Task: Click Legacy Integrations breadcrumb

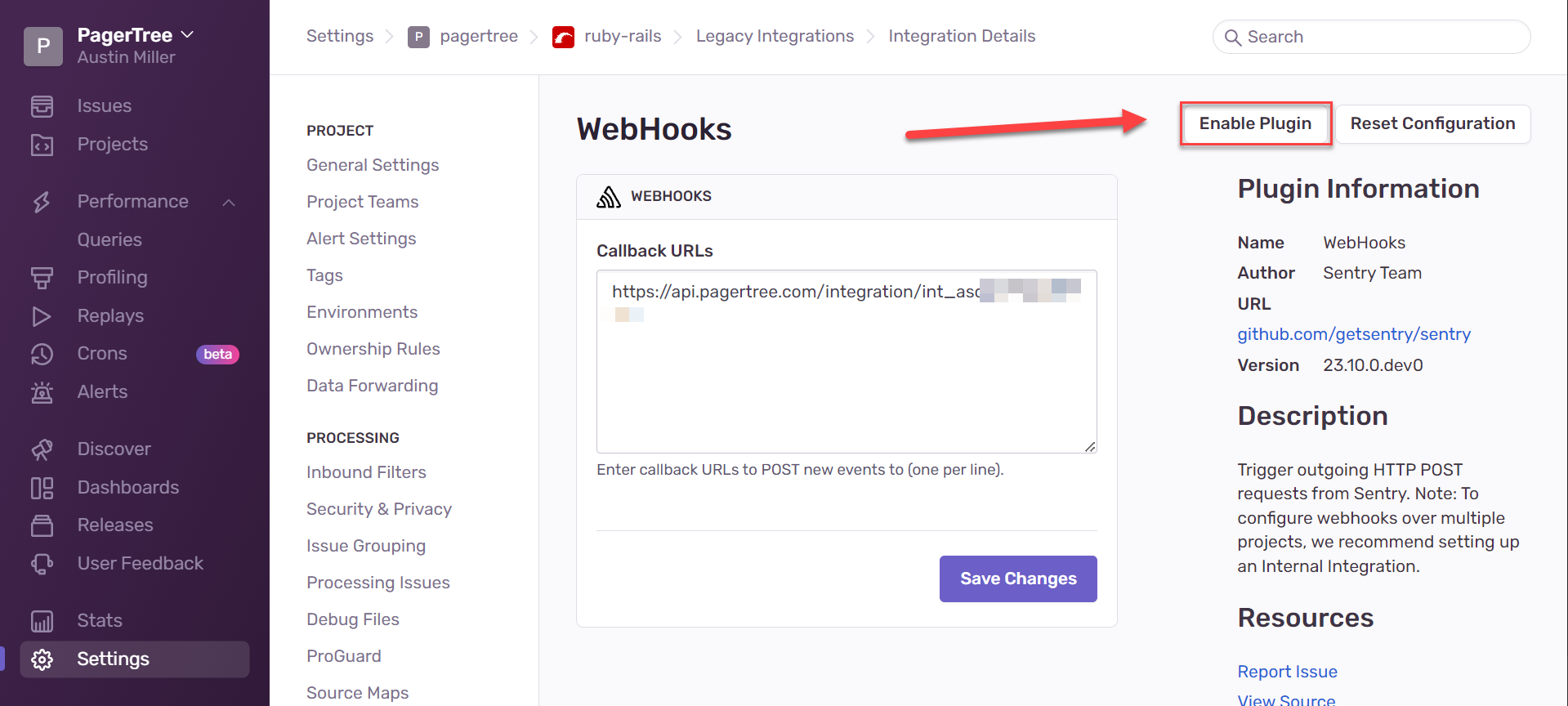Action: (775, 37)
